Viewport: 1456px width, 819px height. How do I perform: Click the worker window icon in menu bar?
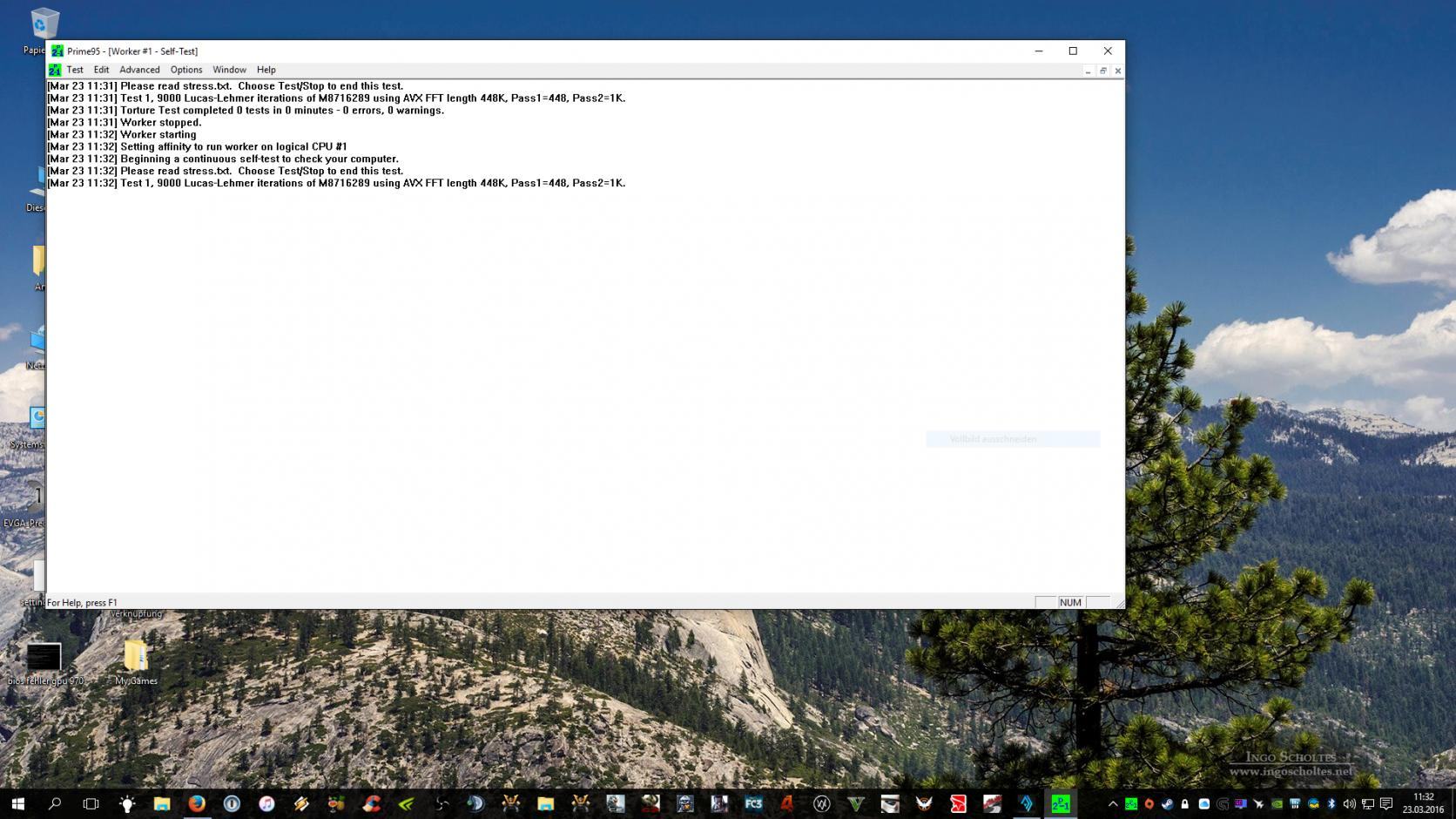coord(55,70)
